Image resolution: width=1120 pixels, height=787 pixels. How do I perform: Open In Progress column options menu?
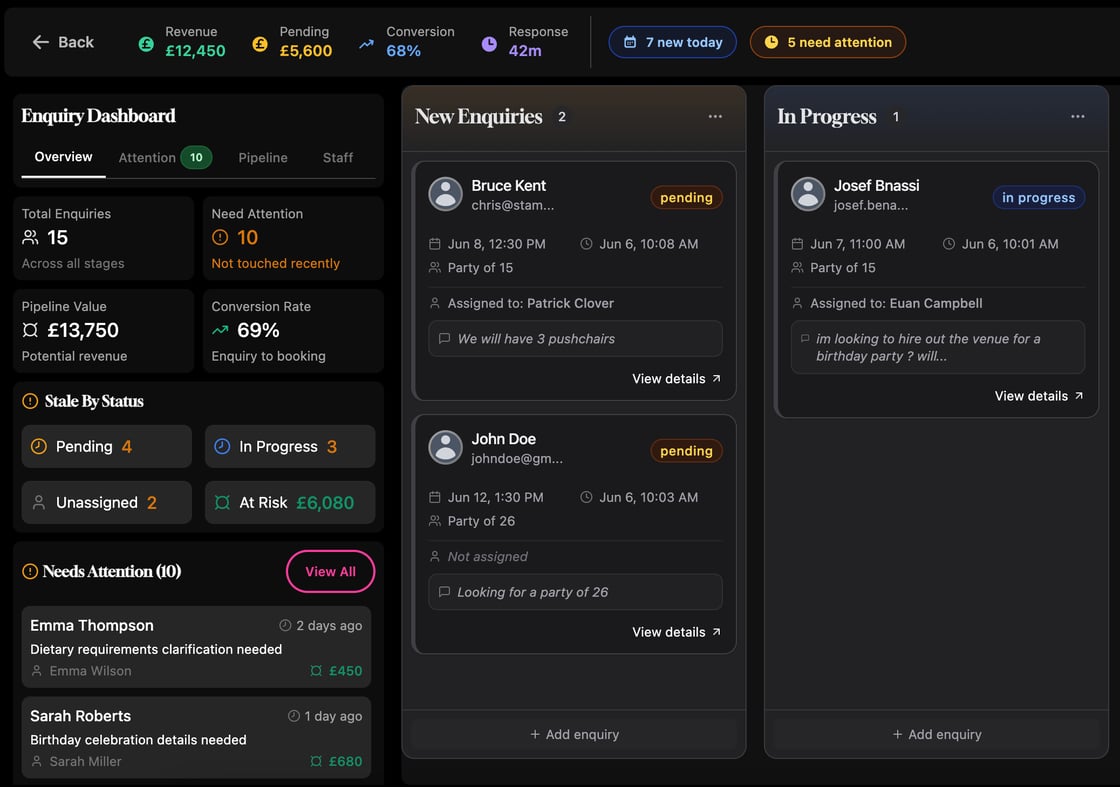[1077, 117]
